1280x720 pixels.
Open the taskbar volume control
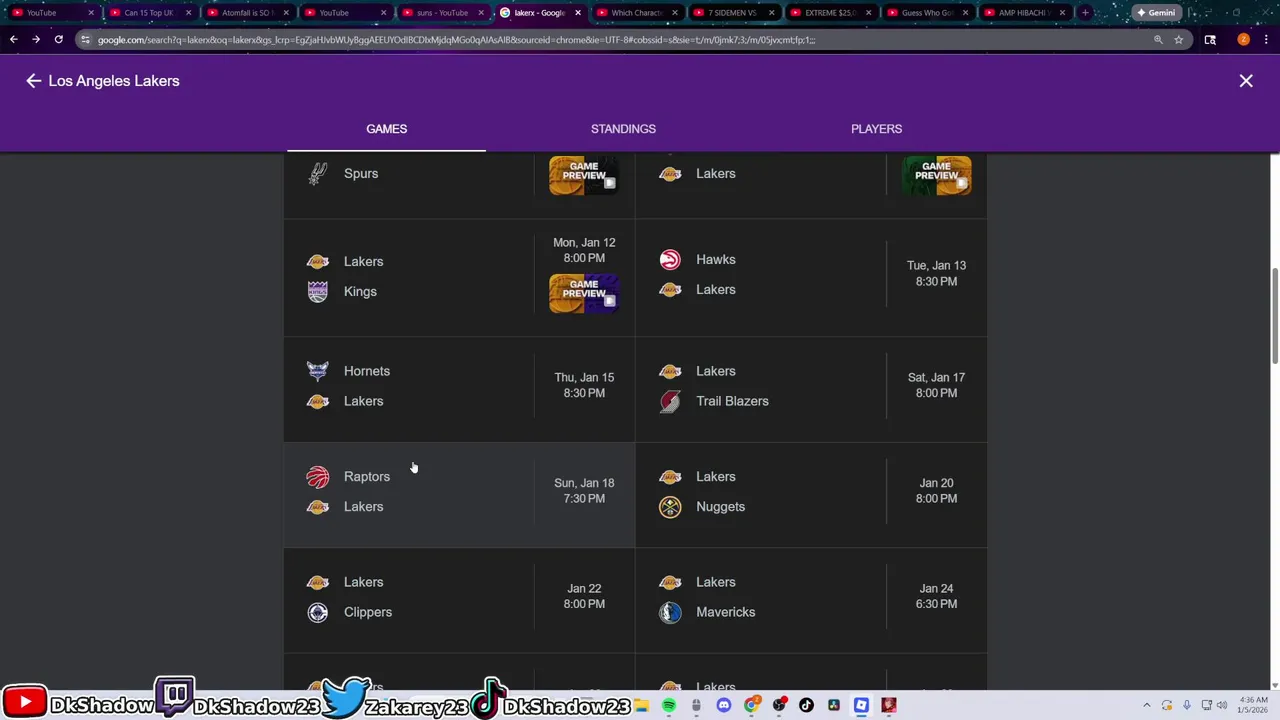[1222, 706]
